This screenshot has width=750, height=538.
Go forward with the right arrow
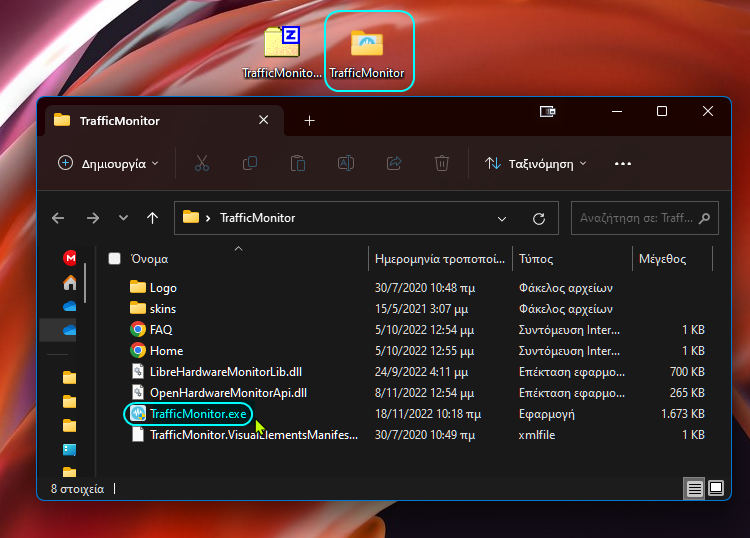point(93,218)
